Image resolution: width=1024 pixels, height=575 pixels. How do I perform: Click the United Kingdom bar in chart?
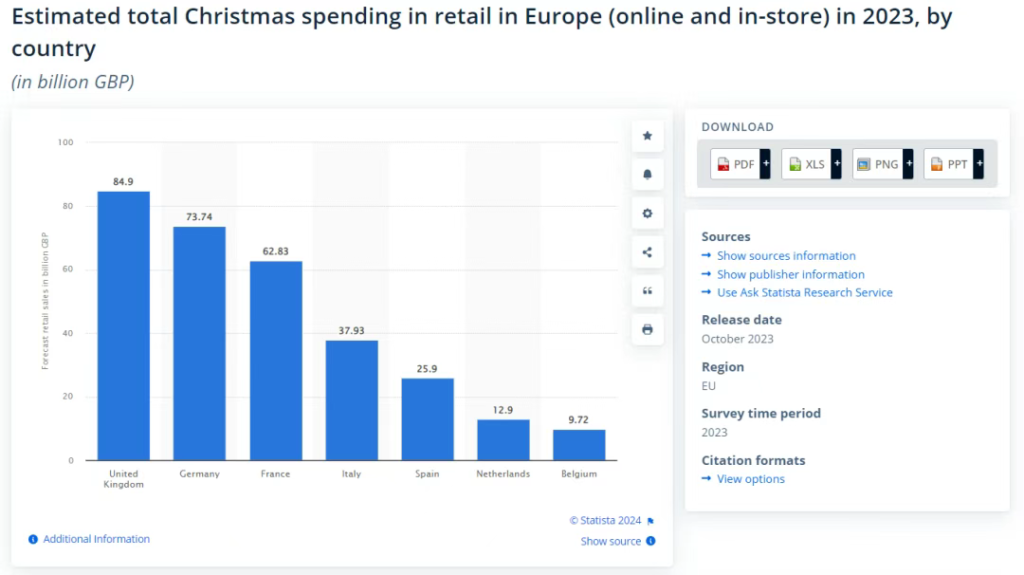click(124, 325)
